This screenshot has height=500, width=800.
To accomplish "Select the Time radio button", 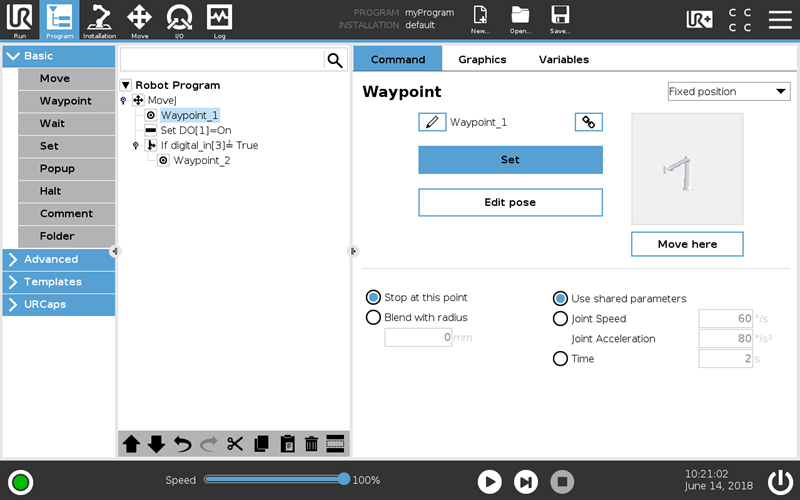I will click(560, 358).
